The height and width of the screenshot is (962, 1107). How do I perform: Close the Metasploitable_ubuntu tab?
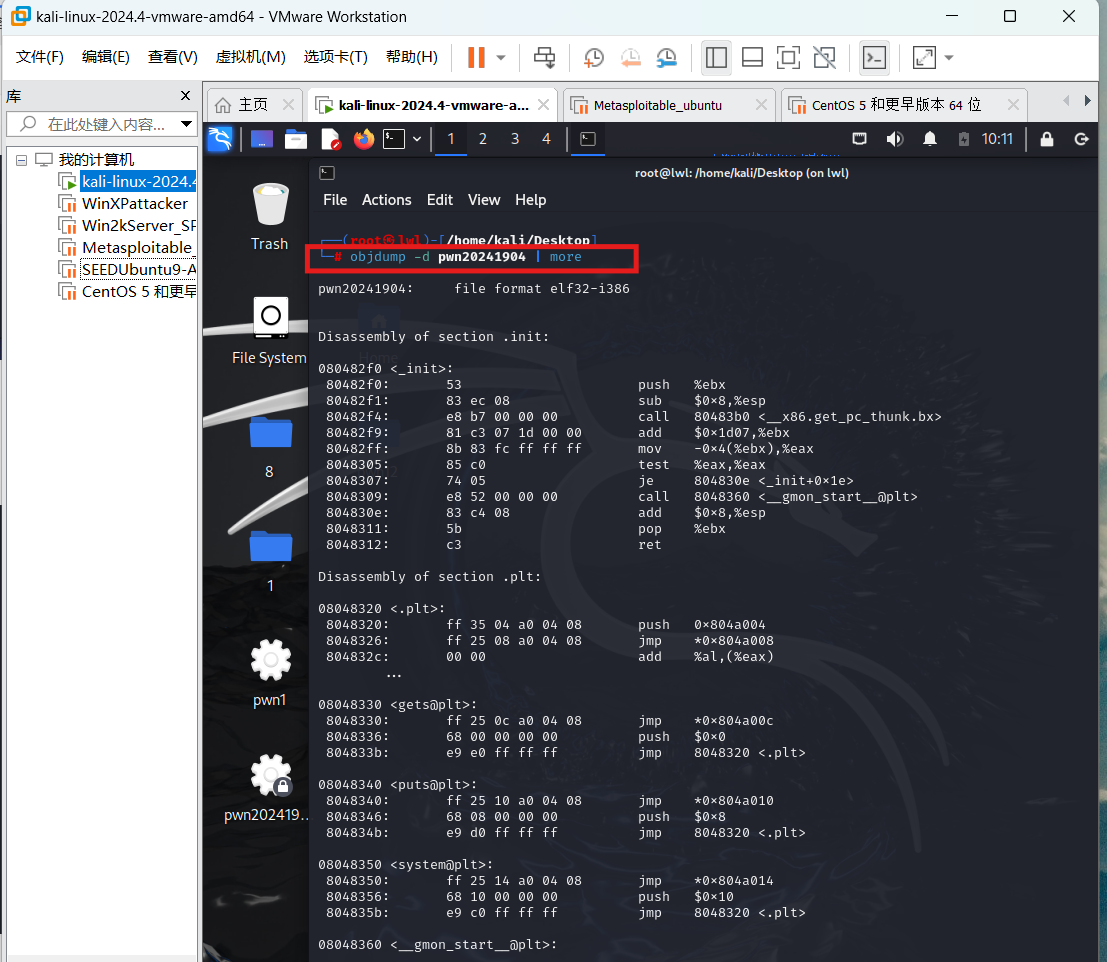pos(761,104)
